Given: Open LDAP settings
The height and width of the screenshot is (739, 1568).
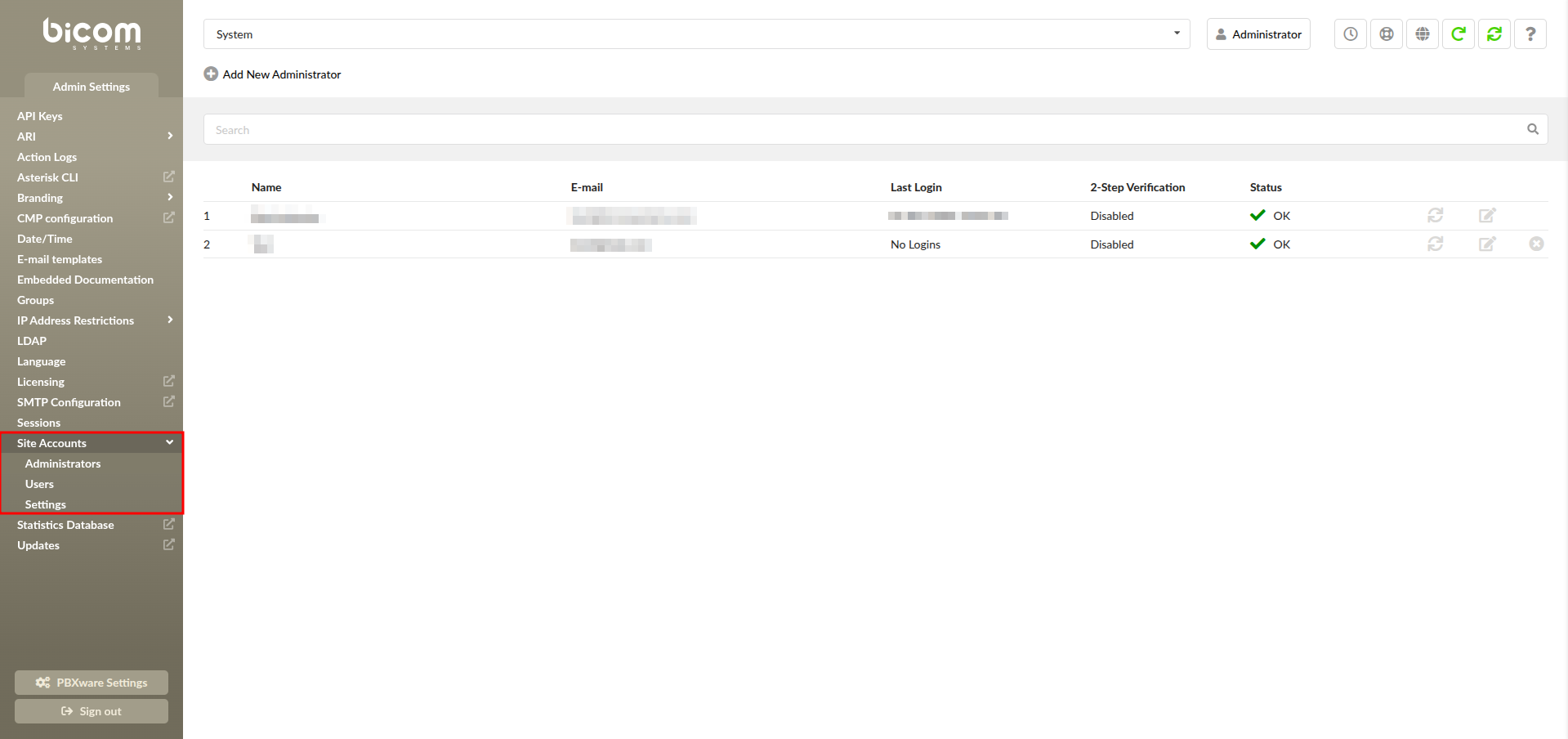Looking at the screenshot, I should tap(32, 341).
